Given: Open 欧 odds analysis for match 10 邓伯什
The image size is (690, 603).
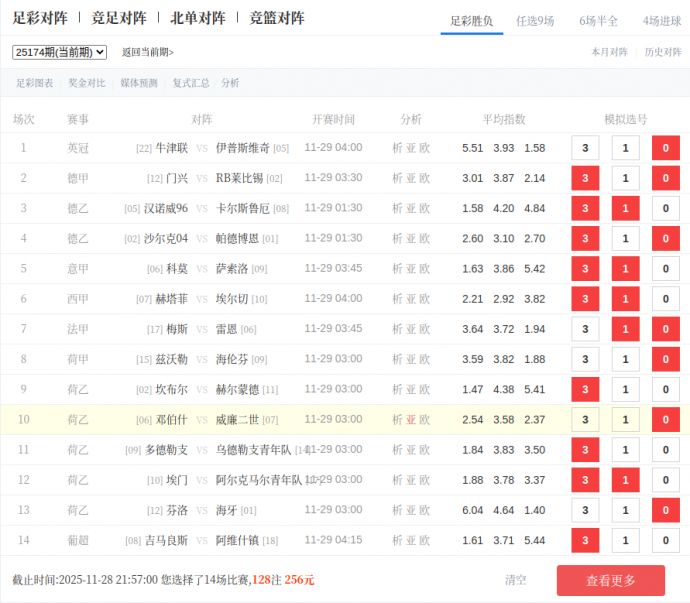Looking at the screenshot, I should 425,420.
